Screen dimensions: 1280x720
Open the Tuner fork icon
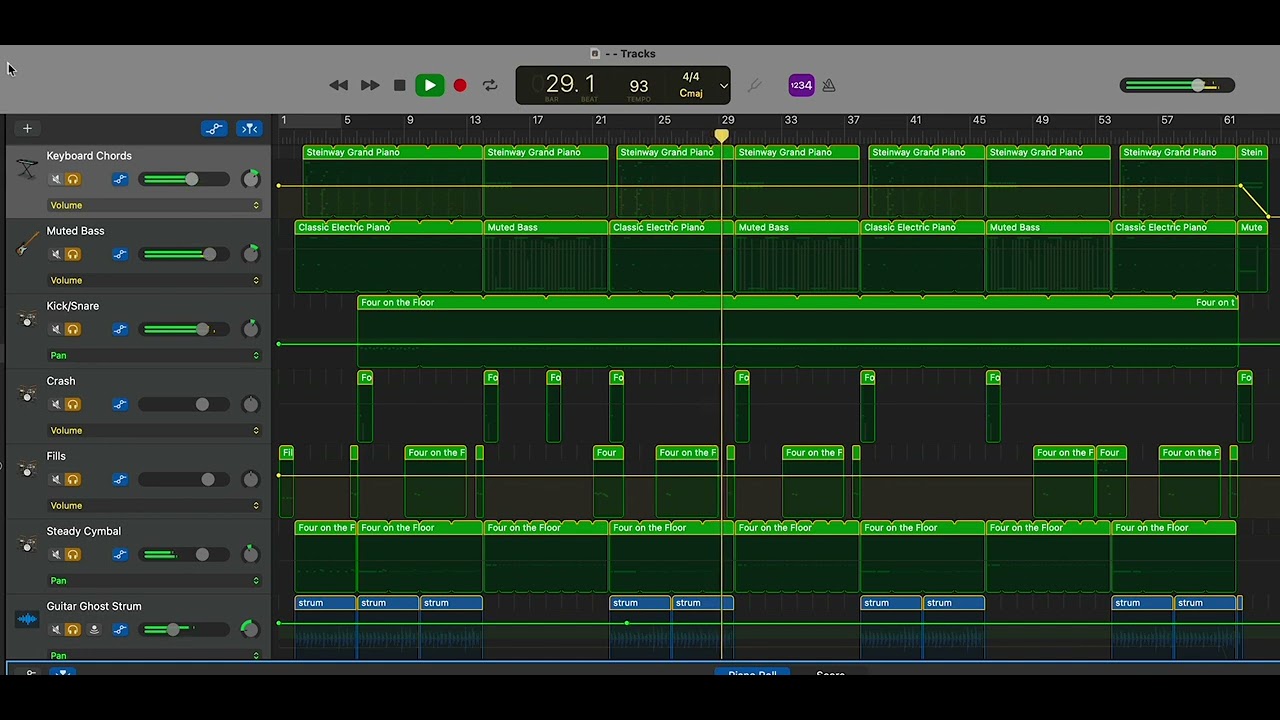[x=754, y=86]
